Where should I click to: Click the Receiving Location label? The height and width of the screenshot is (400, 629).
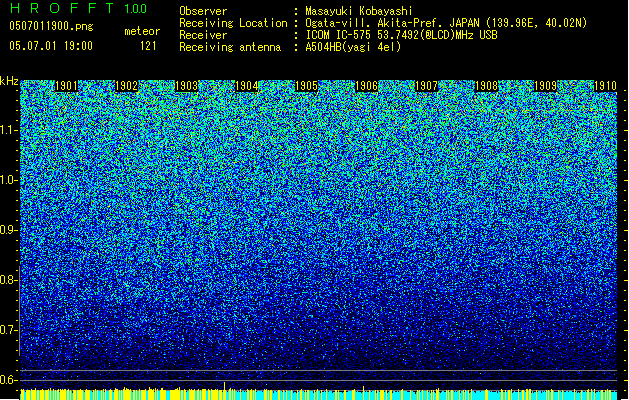click(x=233, y=23)
